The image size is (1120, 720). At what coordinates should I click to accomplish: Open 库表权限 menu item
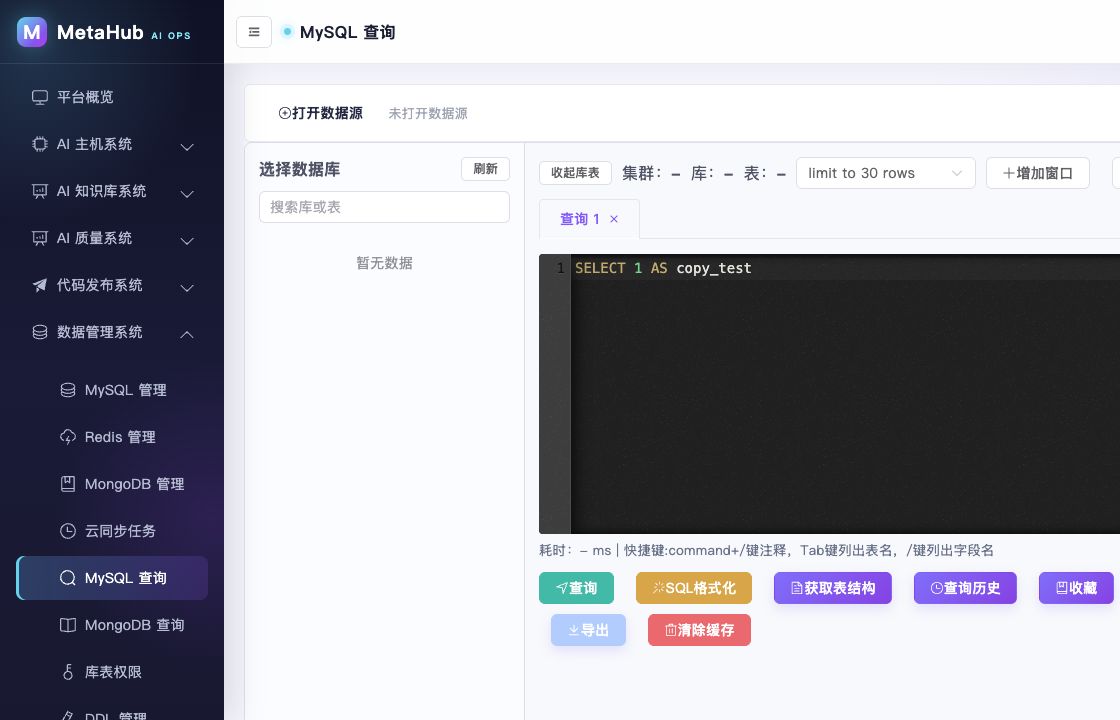coord(111,672)
